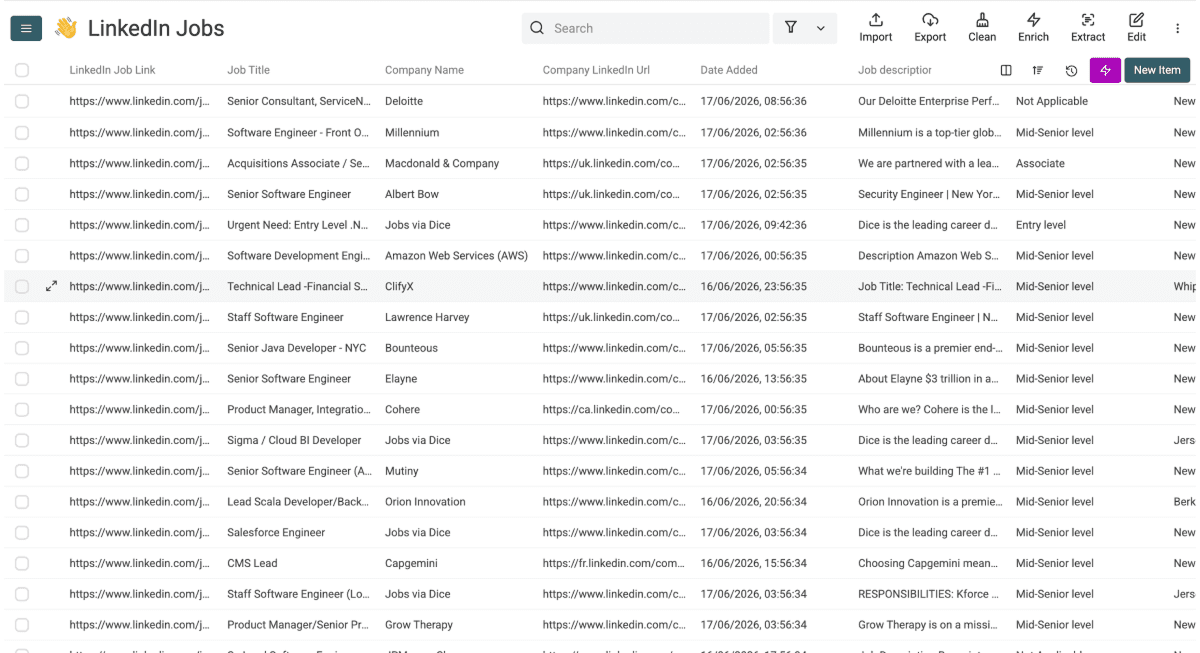This screenshot has width=1200, height=653.
Task: Click the Job description column header
Action: [895, 70]
